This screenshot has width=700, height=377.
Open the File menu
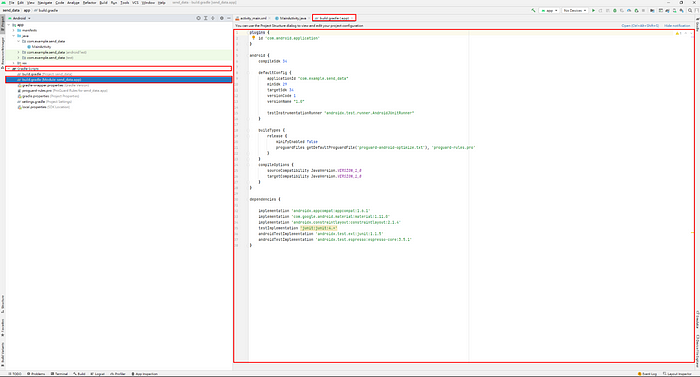pos(12,3)
